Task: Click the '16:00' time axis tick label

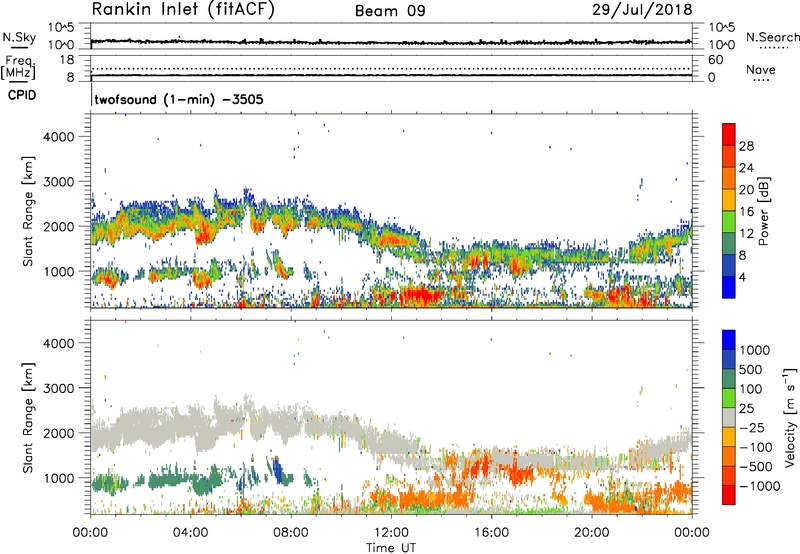Action: (491, 533)
